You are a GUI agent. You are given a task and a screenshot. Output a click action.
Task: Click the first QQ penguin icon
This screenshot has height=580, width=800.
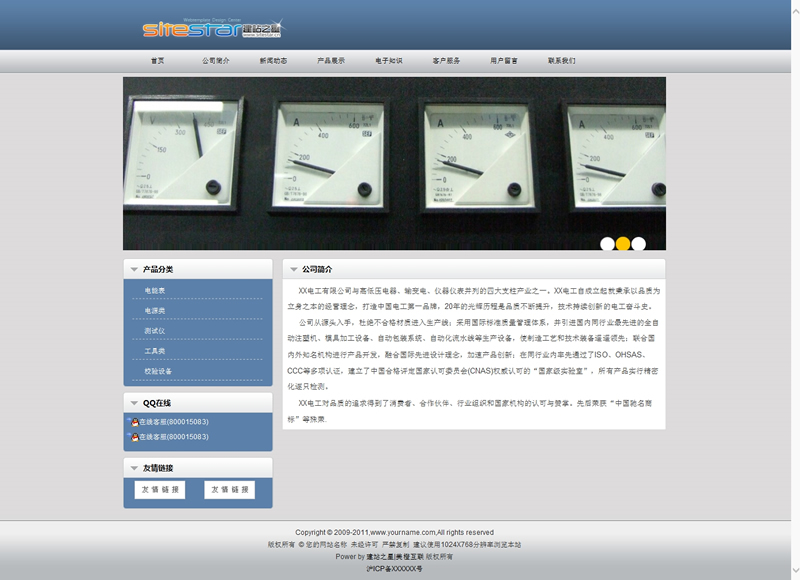(134, 422)
